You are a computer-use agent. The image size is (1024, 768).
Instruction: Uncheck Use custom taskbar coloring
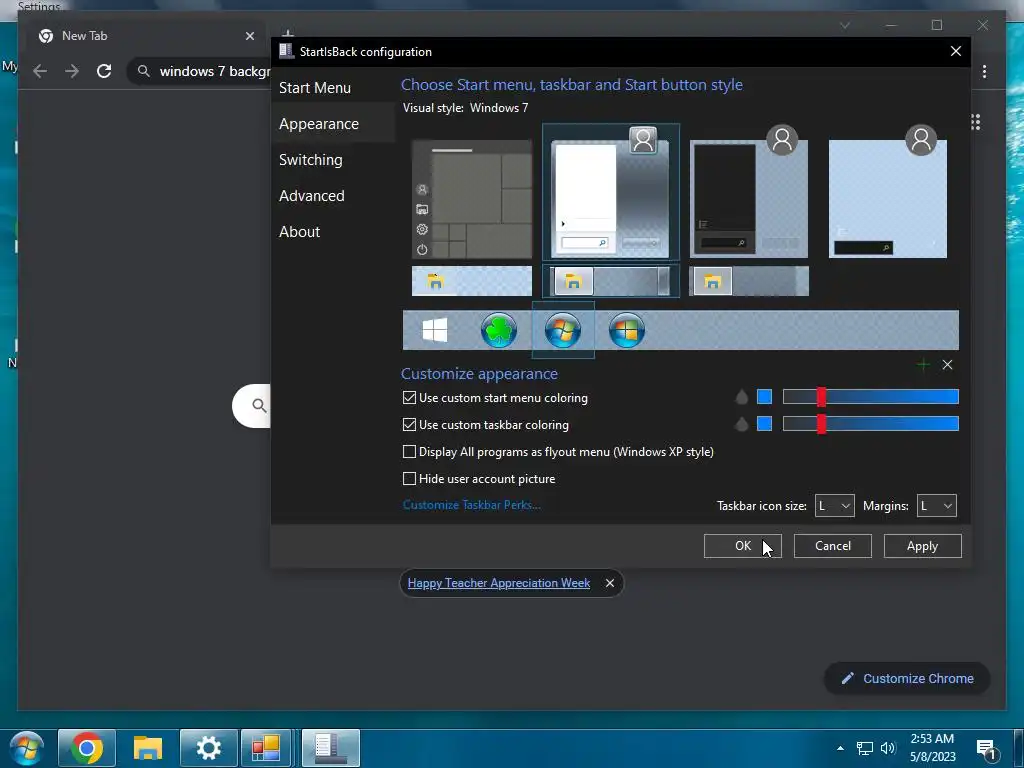tap(409, 424)
